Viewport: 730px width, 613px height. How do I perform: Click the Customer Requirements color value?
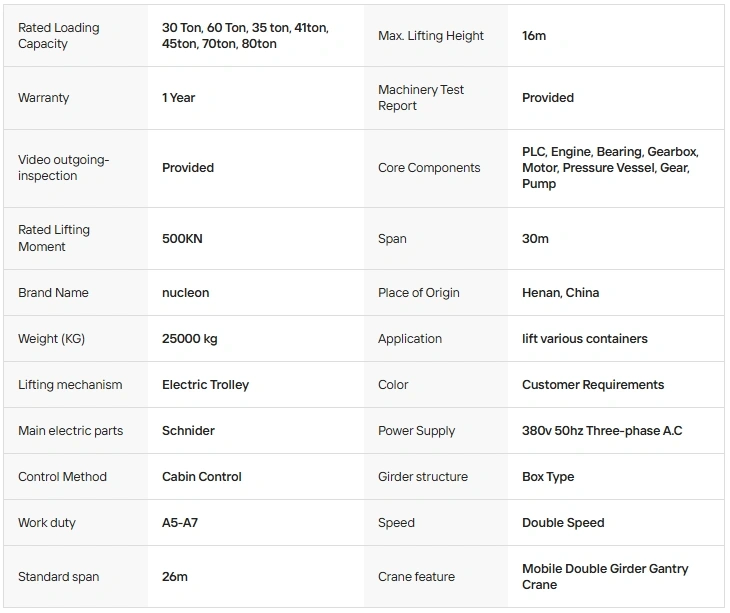pyautogui.click(x=593, y=385)
